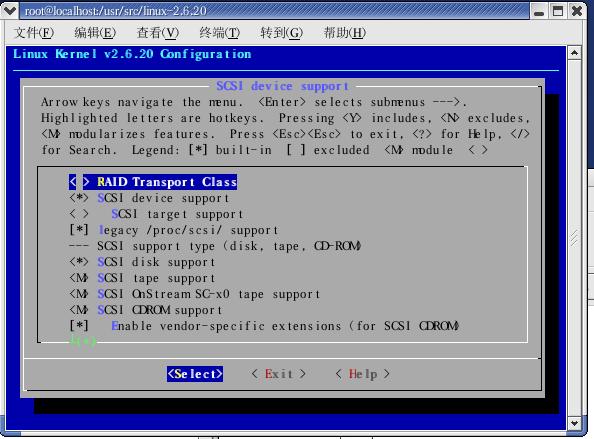Minimize the terminal window
This screenshot has height=439, width=594.
click(x=538, y=11)
